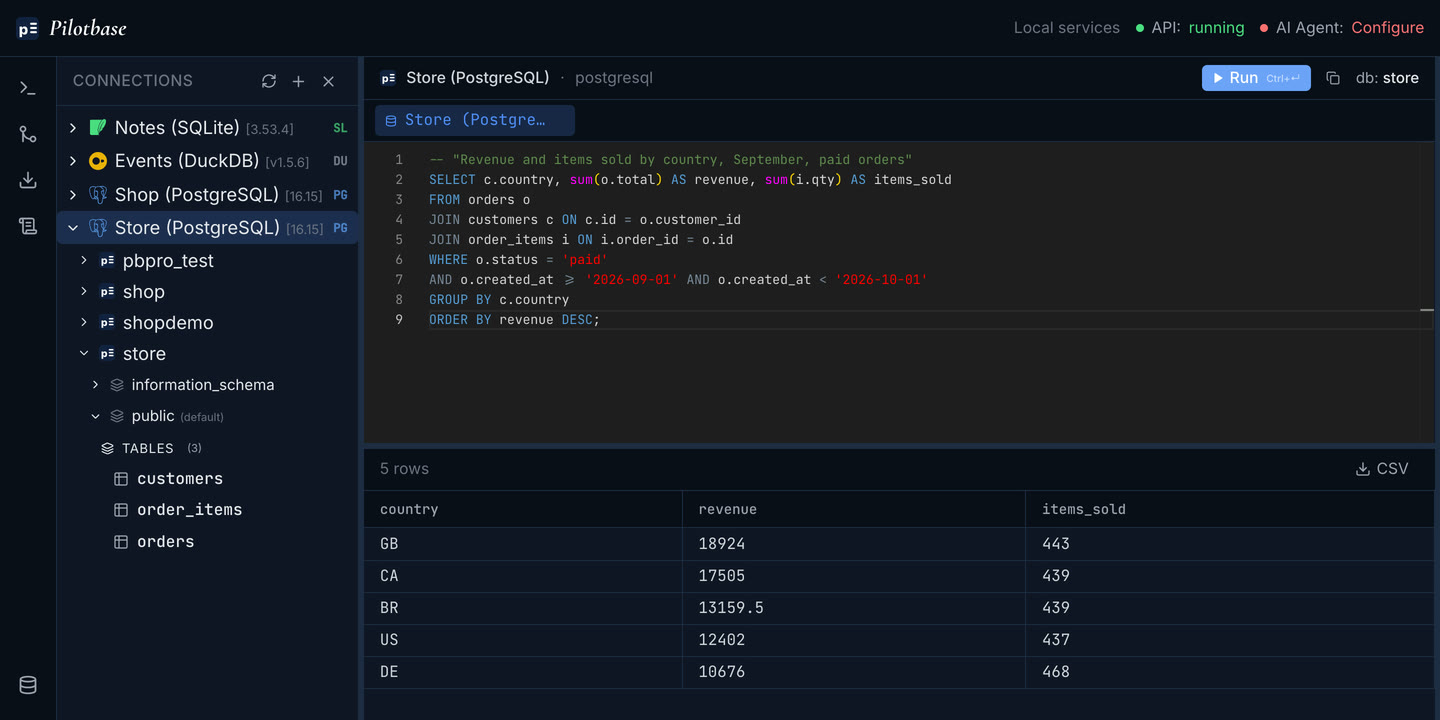Expand the shopdemo database
Image resolution: width=1440 pixels, height=720 pixels.
tap(84, 323)
